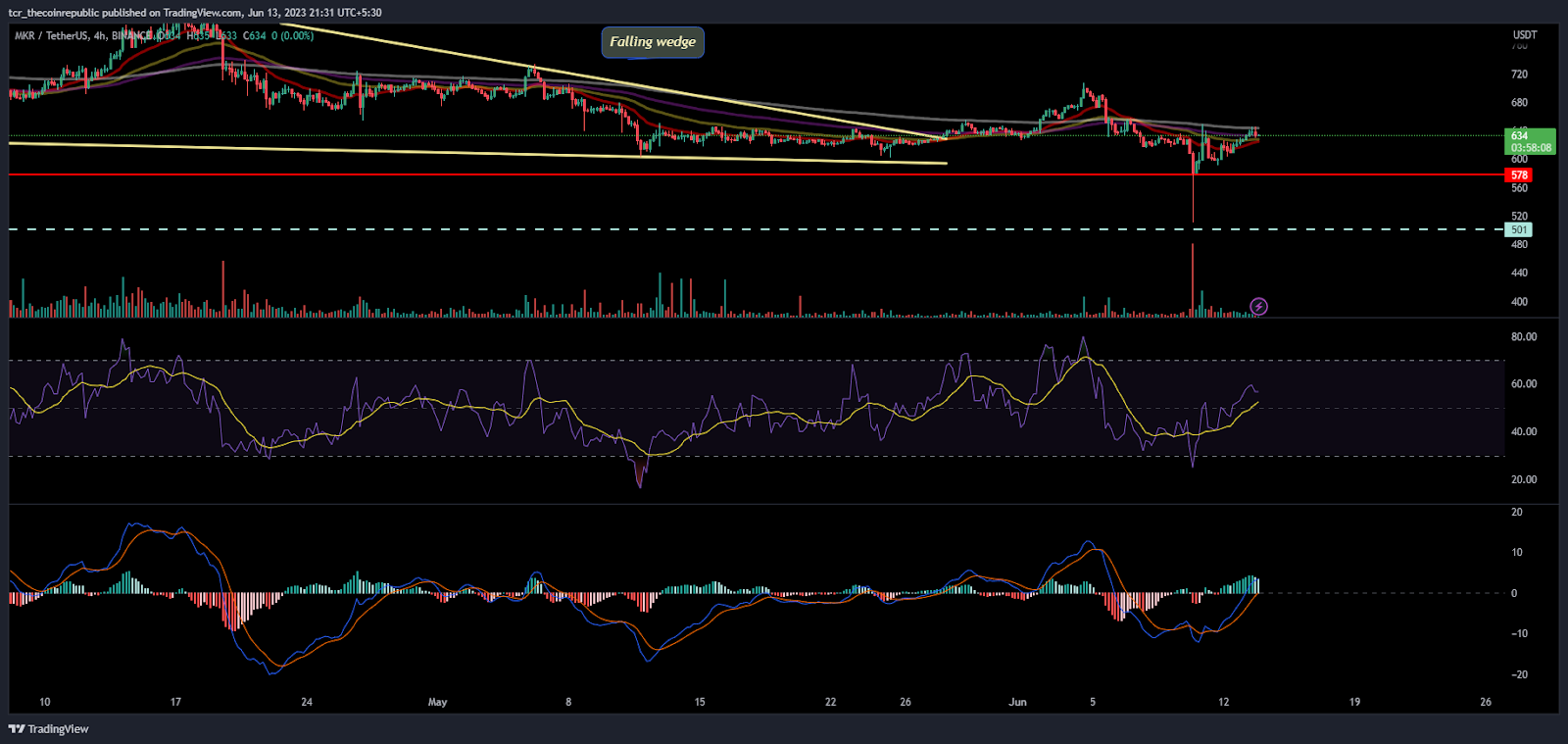Click the date label 19 on the time axis
This screenshot has width=1568, height=744.
coord(1355,702)
